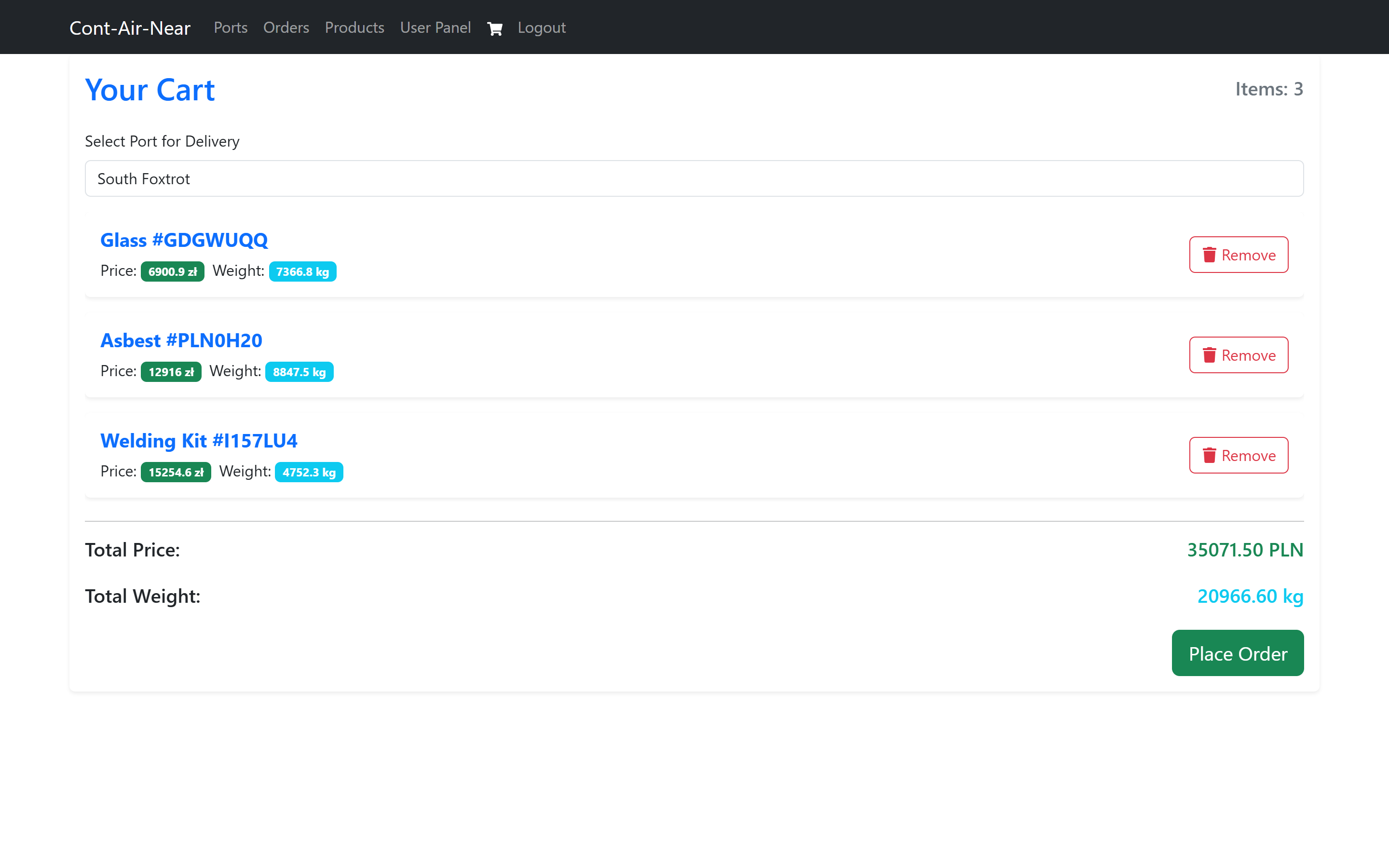1389x868 pixels.
Task: Click the 6900.9 zł price badge
Action: coord(172,271)
